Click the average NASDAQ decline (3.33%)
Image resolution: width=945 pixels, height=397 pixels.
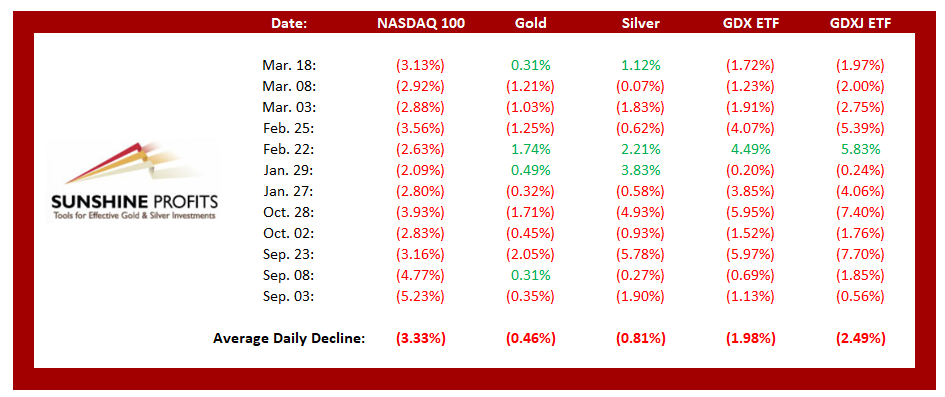click(421, 339)
